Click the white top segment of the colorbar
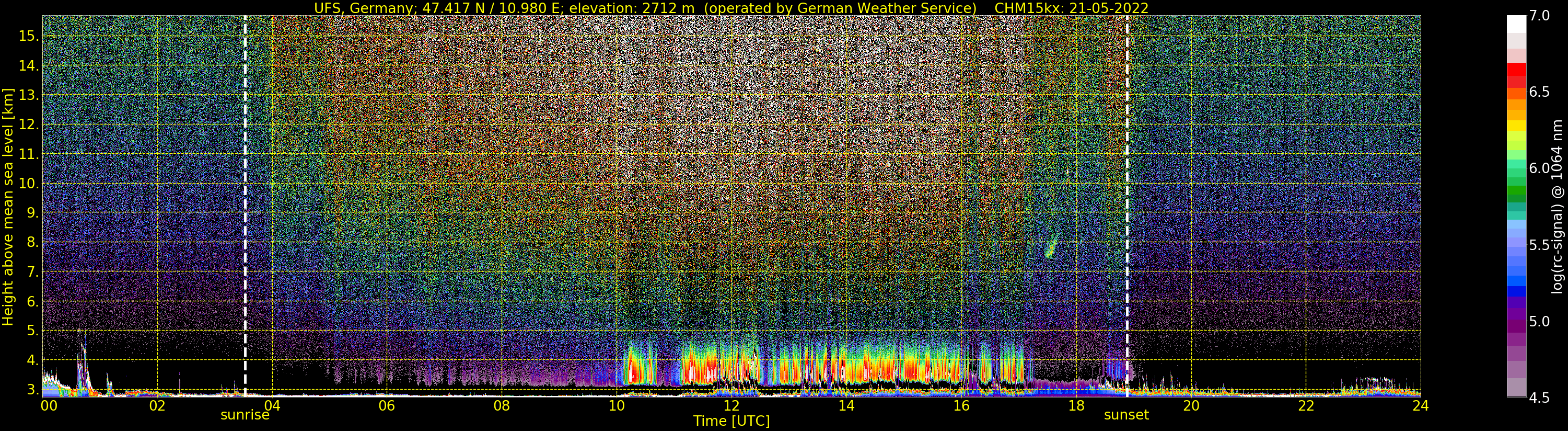The height and width of the screenshot is (431, 1568). point(1516,24)
